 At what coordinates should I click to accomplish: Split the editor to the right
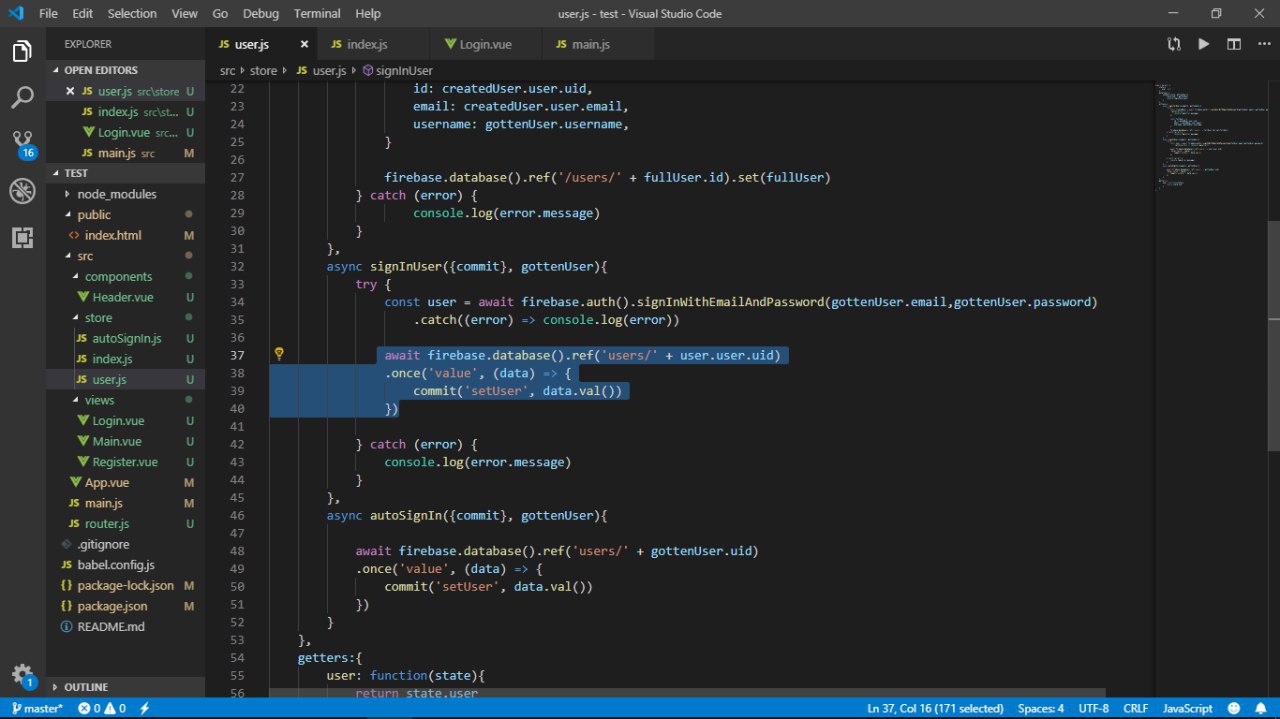pyautogui.click(x=1234, y=44)
